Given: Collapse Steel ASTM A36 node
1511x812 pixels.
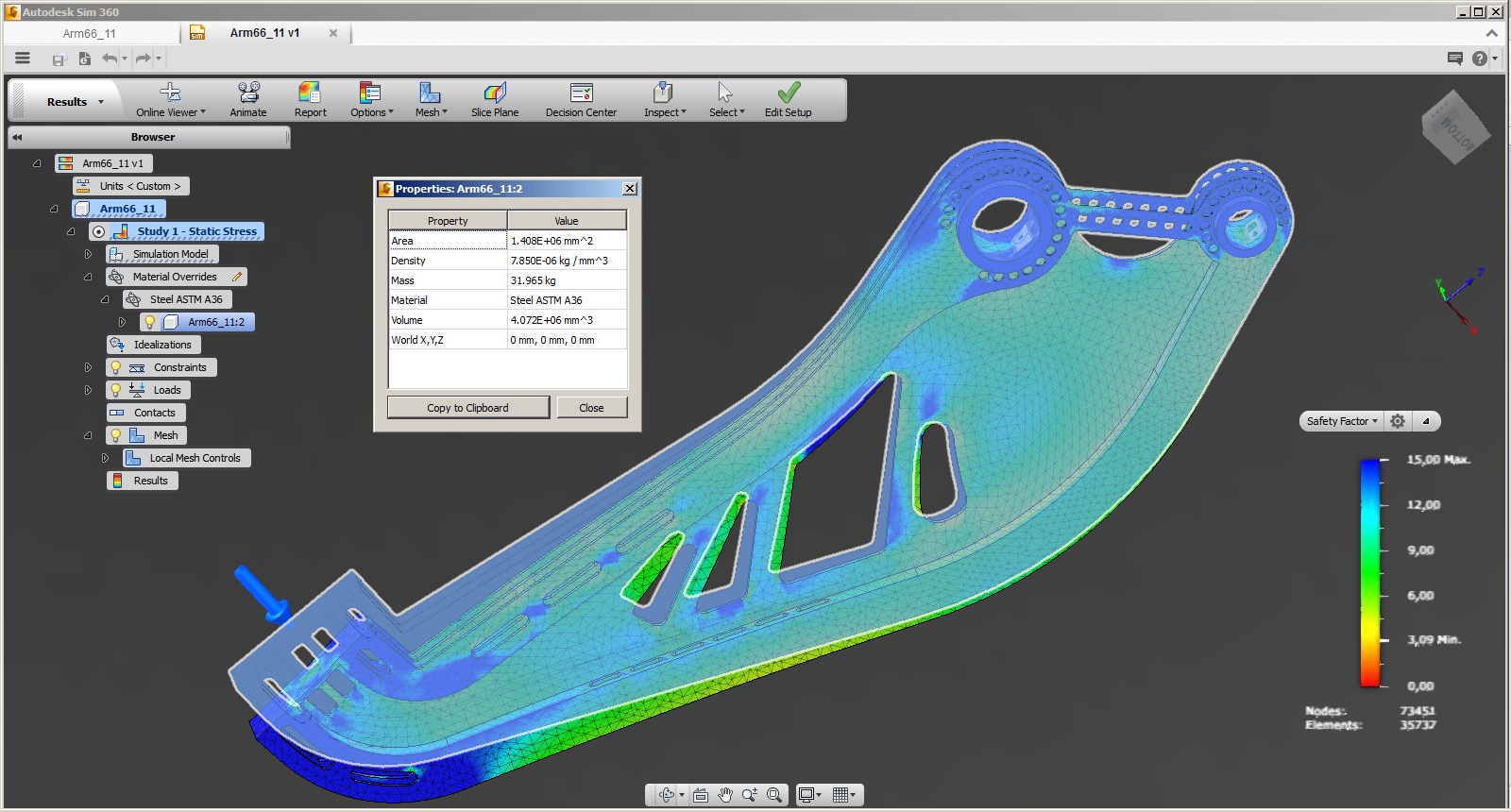Looking at the screenshot, I should click(x=105, y=299).
